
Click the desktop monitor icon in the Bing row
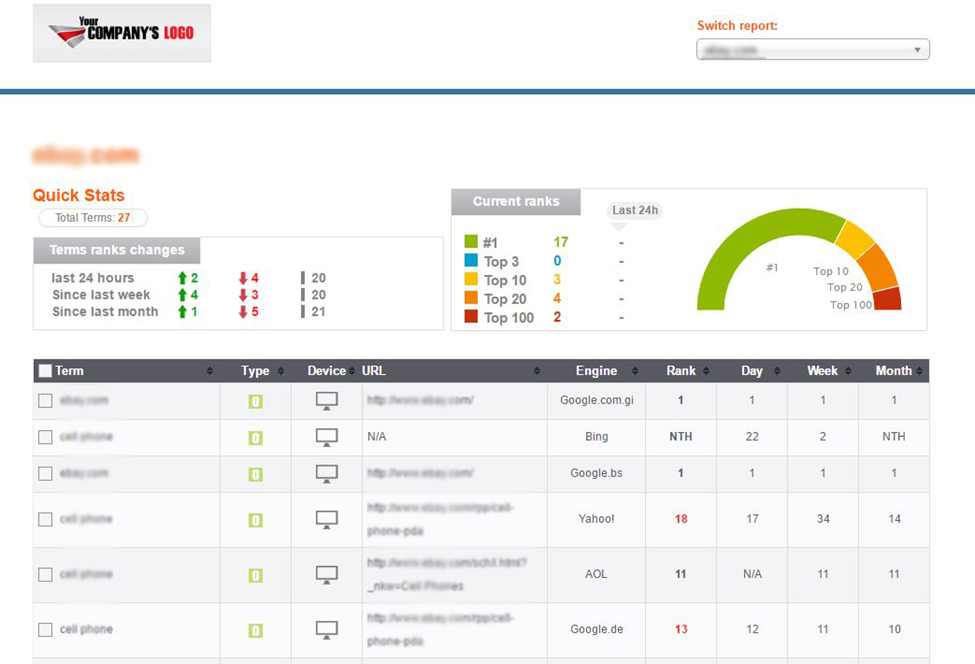coord(327,437)
